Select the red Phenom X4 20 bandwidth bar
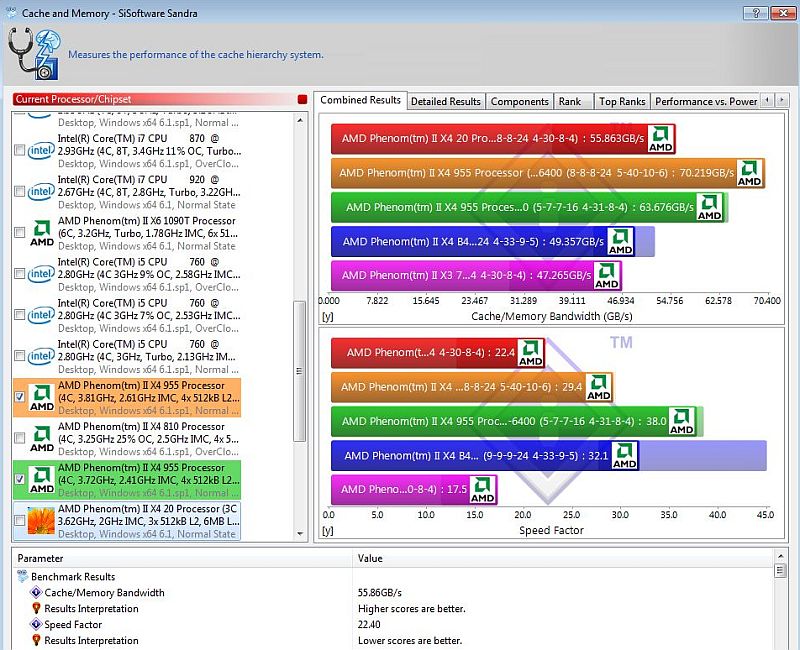The width and height of the screenshot is (800, 650). 503,138
